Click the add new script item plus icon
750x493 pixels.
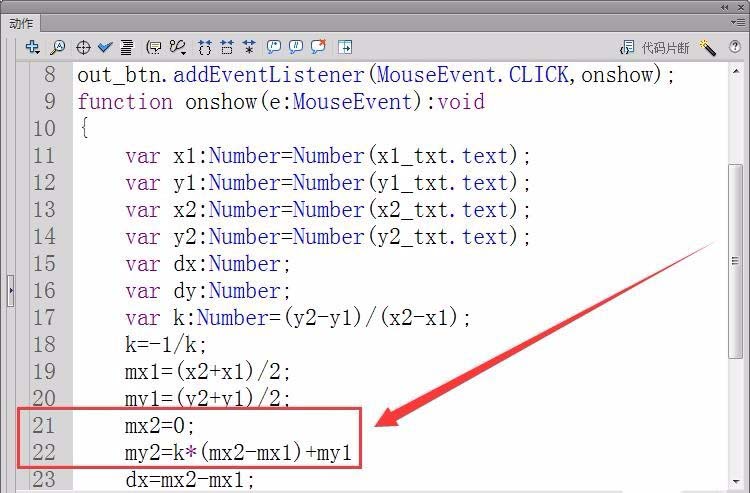tap(33, 47)
